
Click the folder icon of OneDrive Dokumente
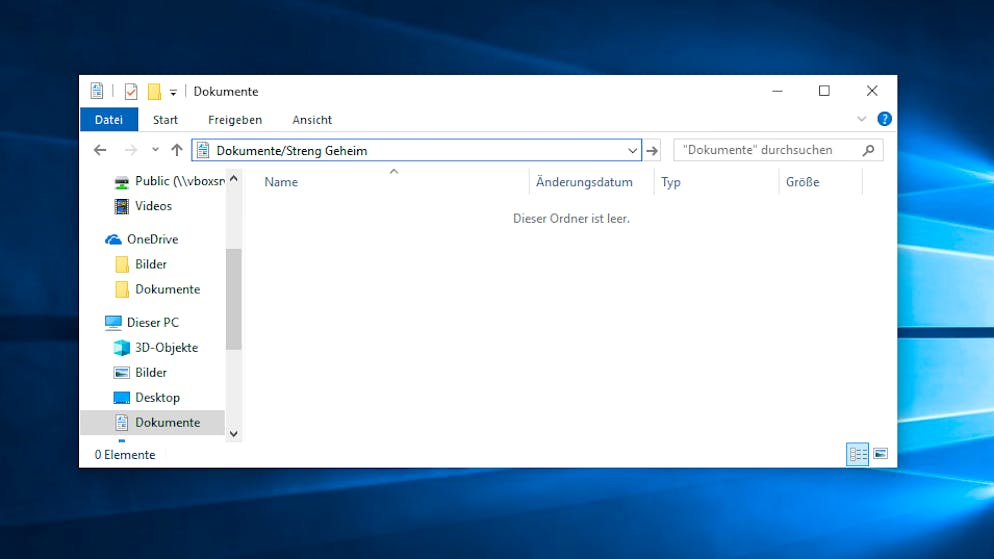pyautogui.click(x=122, y=289)
